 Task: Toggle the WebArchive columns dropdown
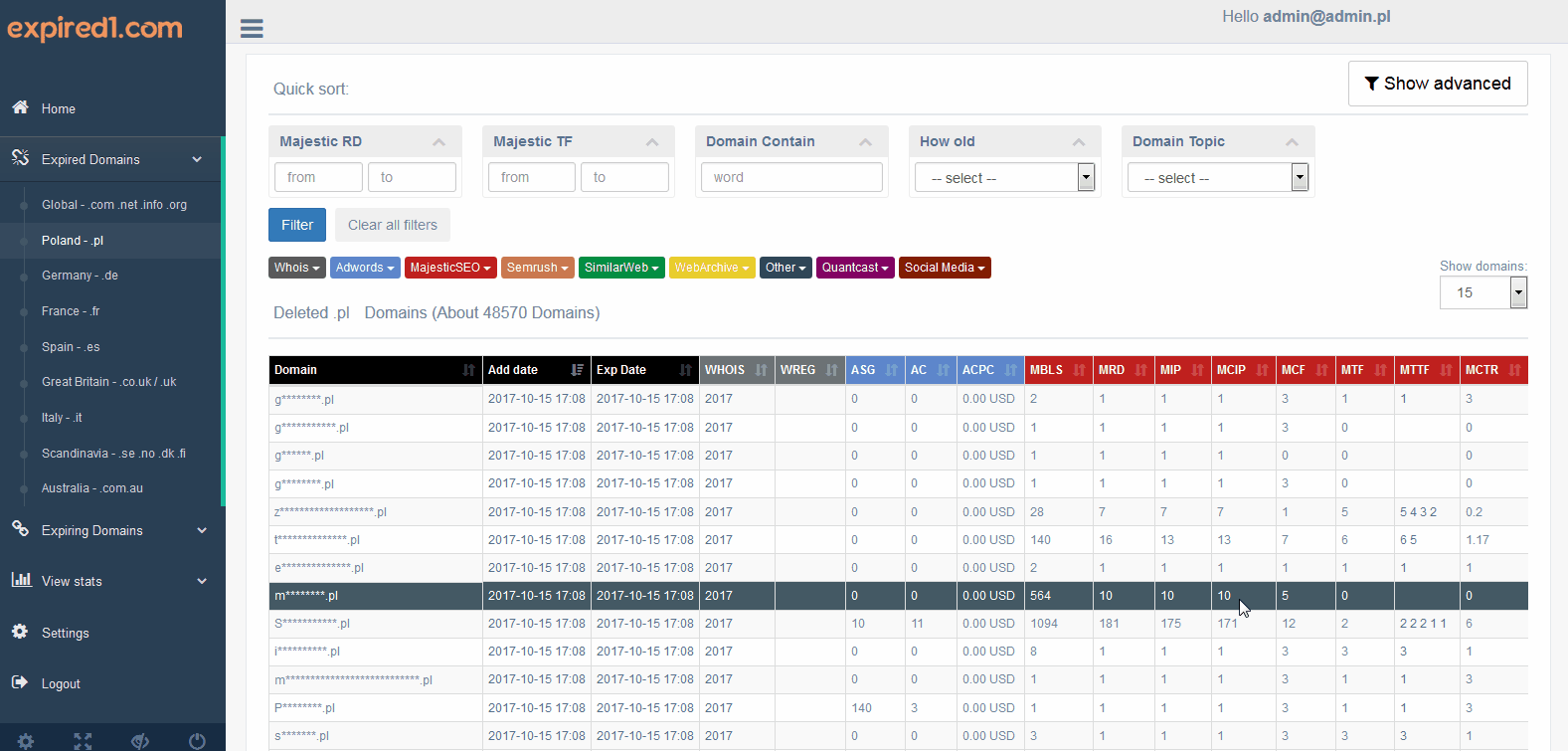[713, 268]
